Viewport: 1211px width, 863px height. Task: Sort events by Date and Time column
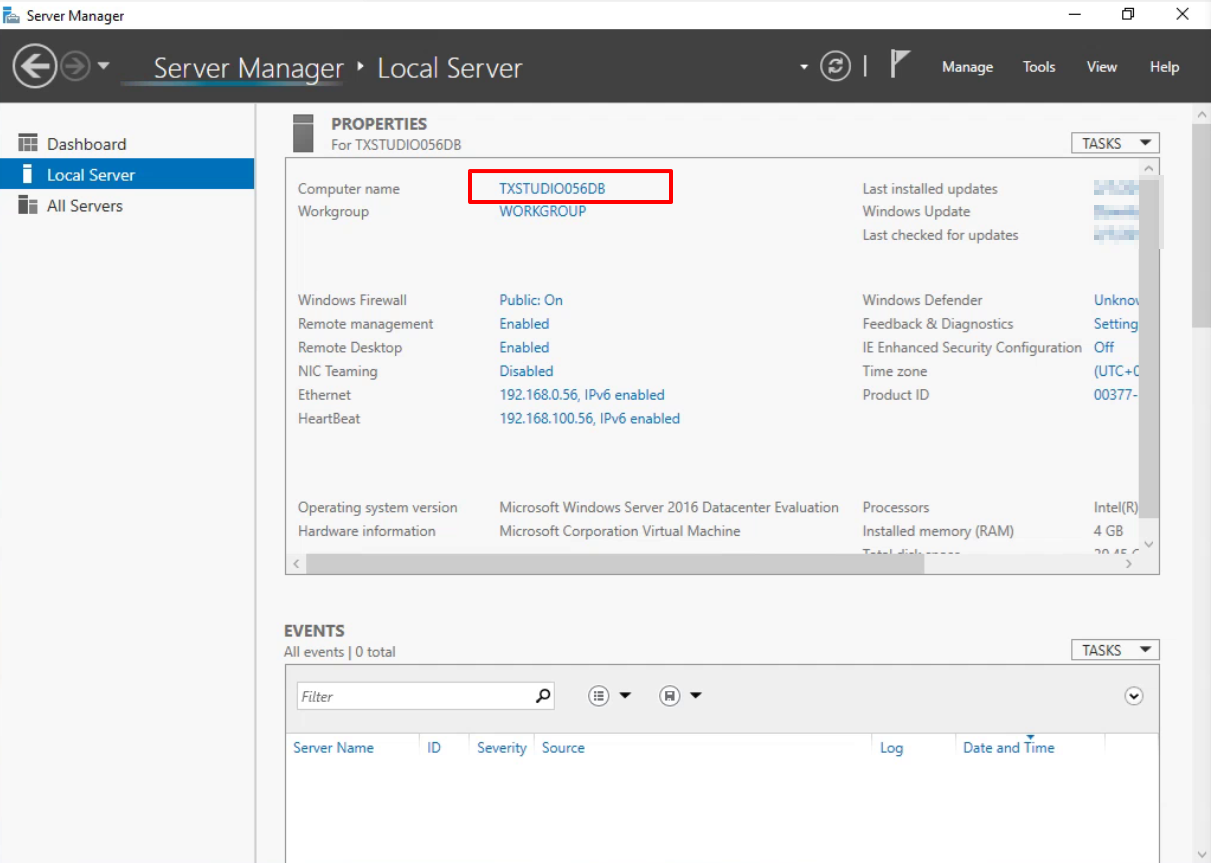click(1009, 748)
